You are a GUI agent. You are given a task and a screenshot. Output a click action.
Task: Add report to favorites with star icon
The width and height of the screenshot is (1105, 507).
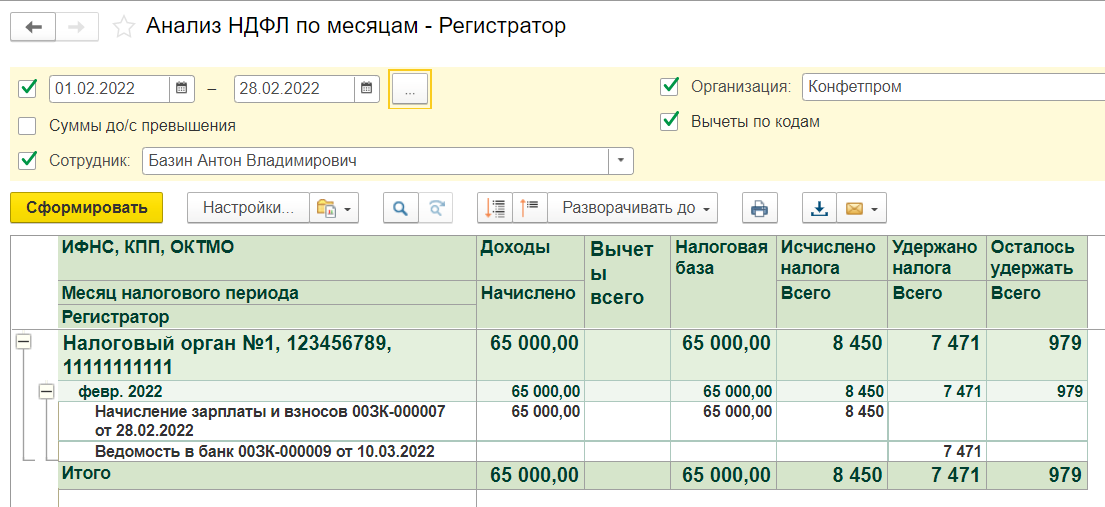[124, 27]
